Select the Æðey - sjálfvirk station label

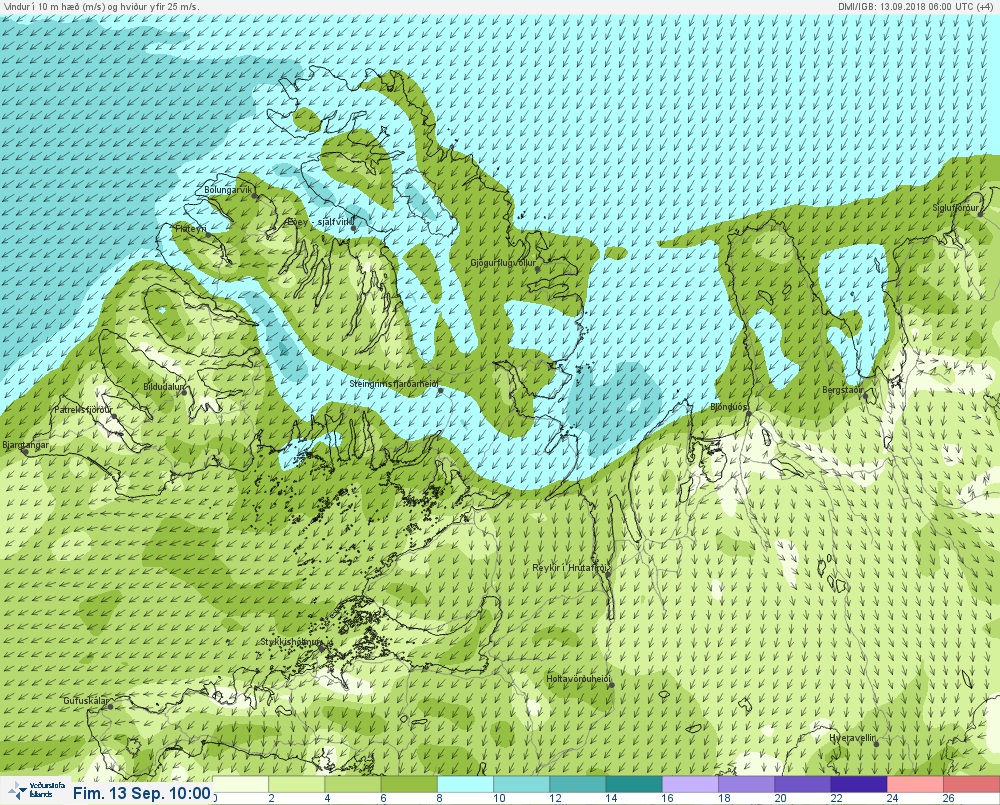(320, 221)
